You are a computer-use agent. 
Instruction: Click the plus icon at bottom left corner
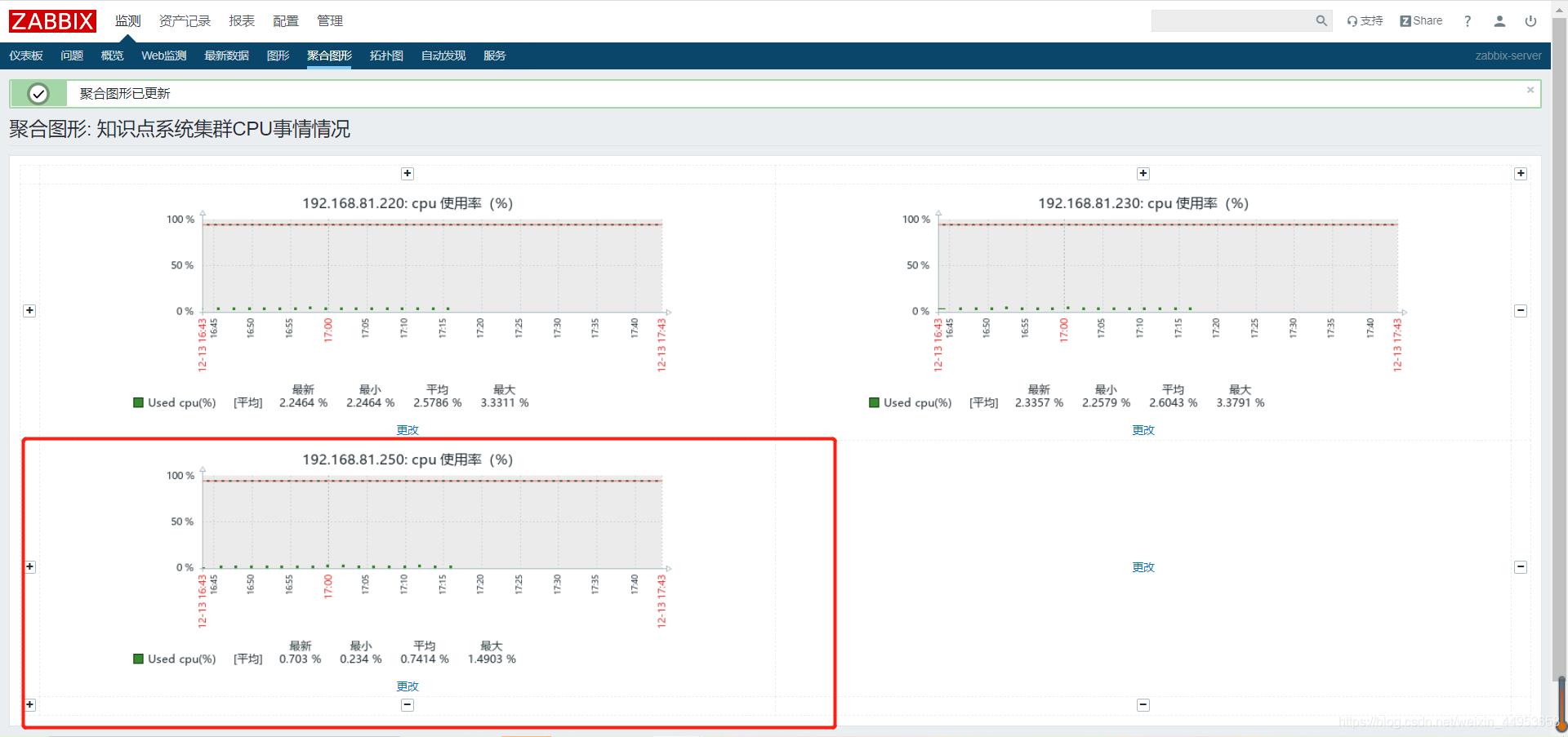point(30,704)
